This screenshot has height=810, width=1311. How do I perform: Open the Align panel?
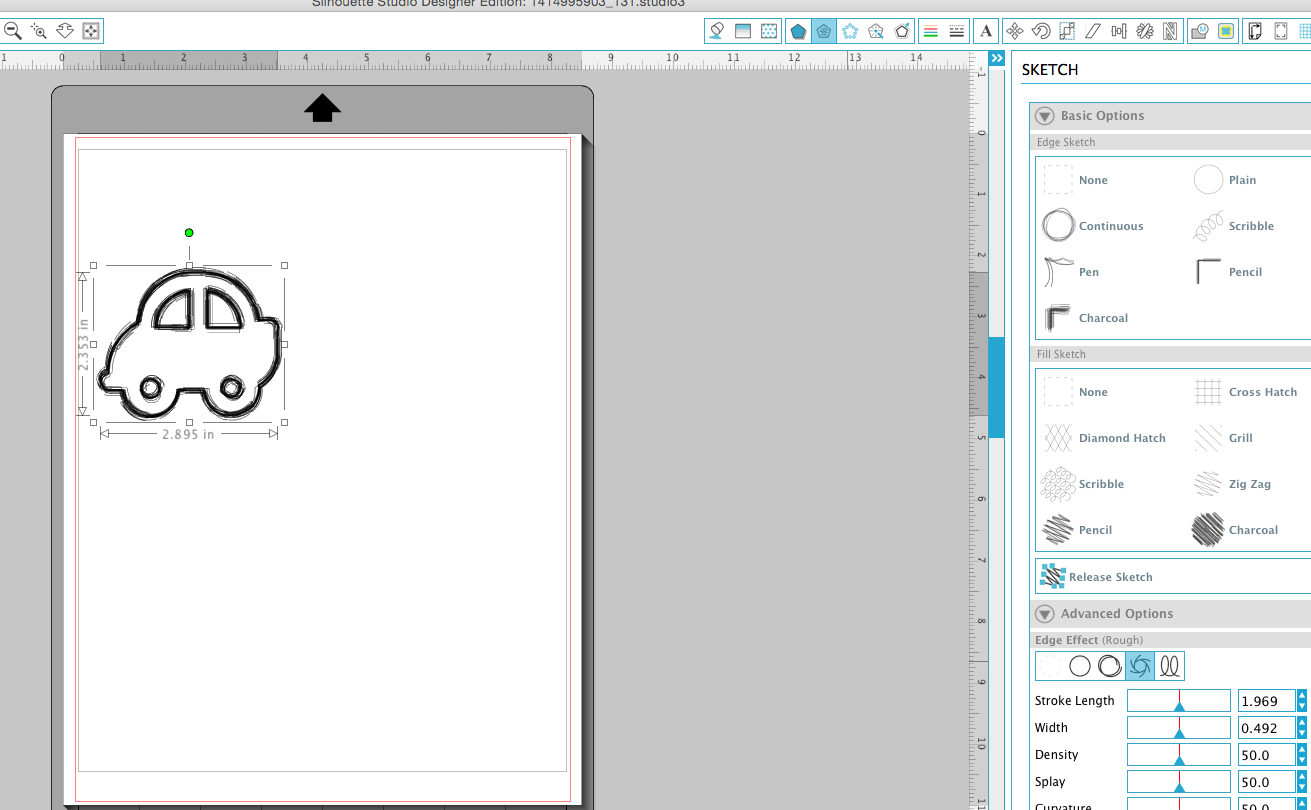pyautogui.click(x=1119, y=31)
